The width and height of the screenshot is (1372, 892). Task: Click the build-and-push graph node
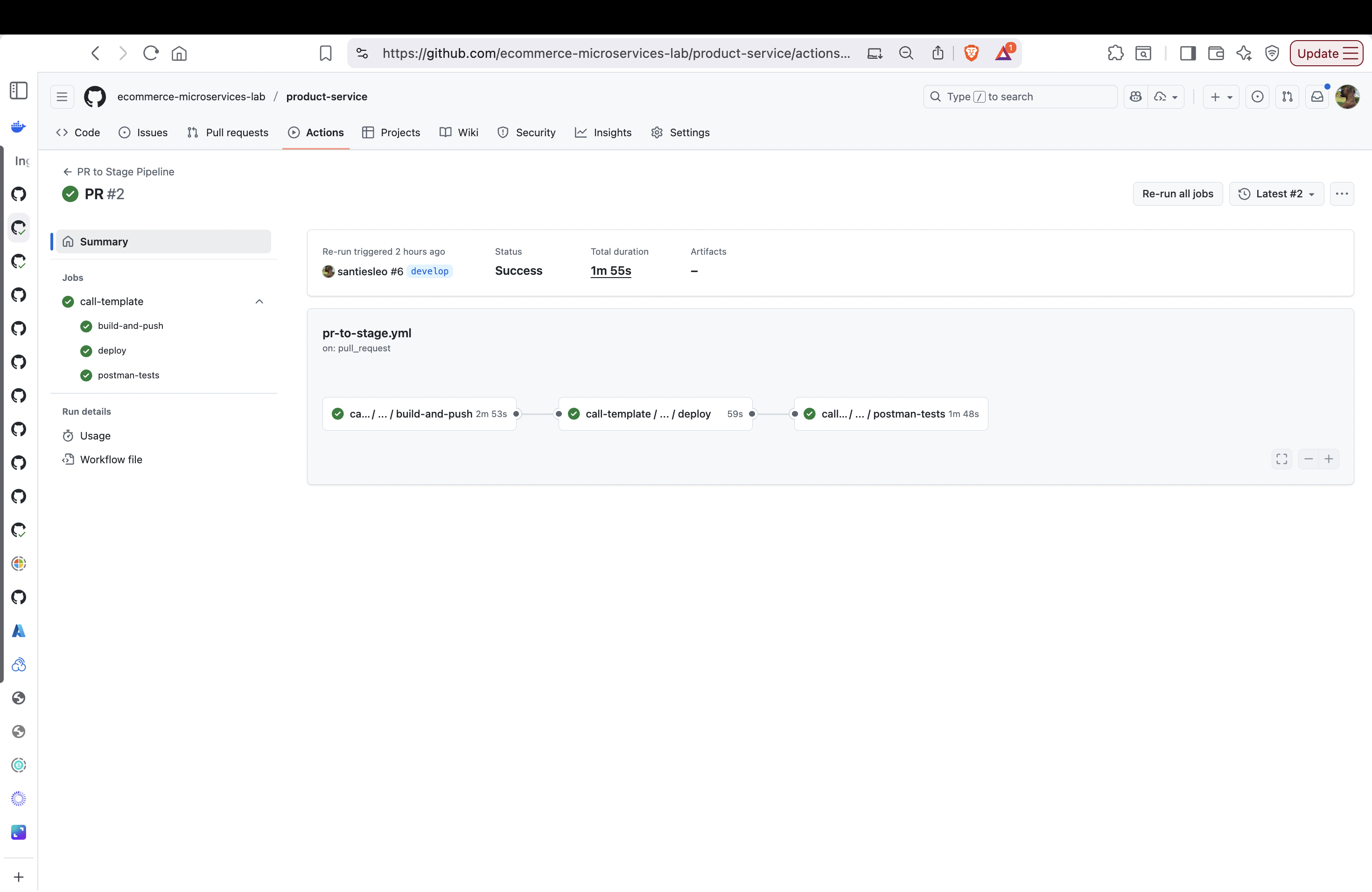click(420, 414)
